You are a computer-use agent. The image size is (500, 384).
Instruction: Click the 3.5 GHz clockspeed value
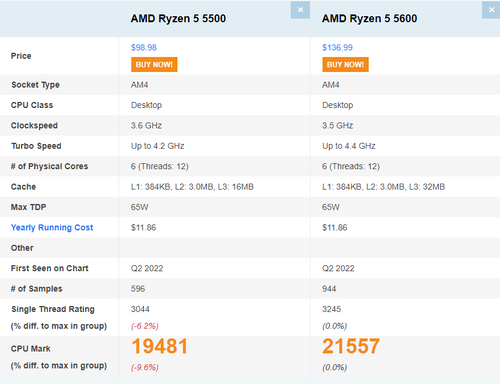click(338, 126)
